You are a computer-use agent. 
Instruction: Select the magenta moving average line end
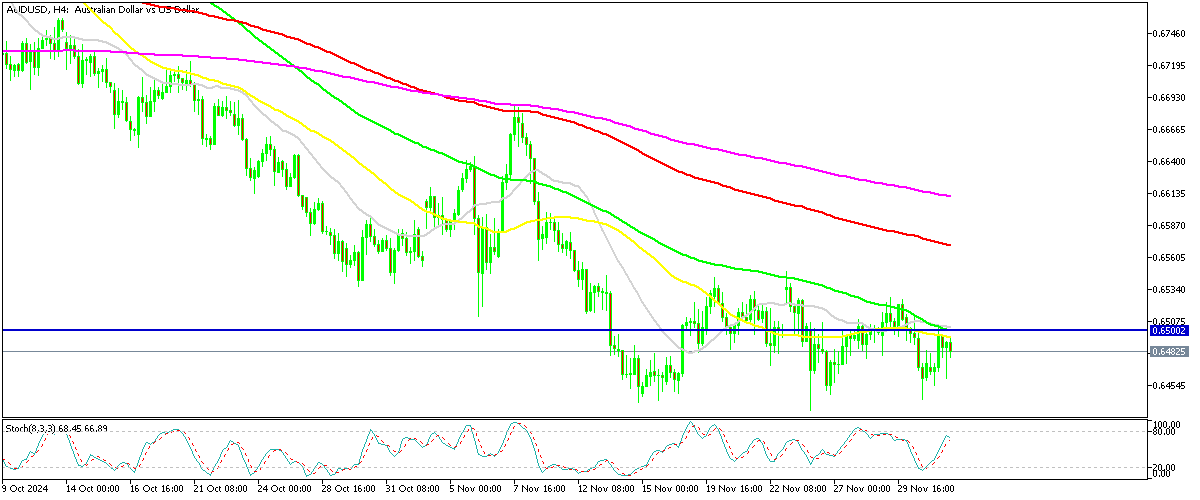tap(948, 196)
